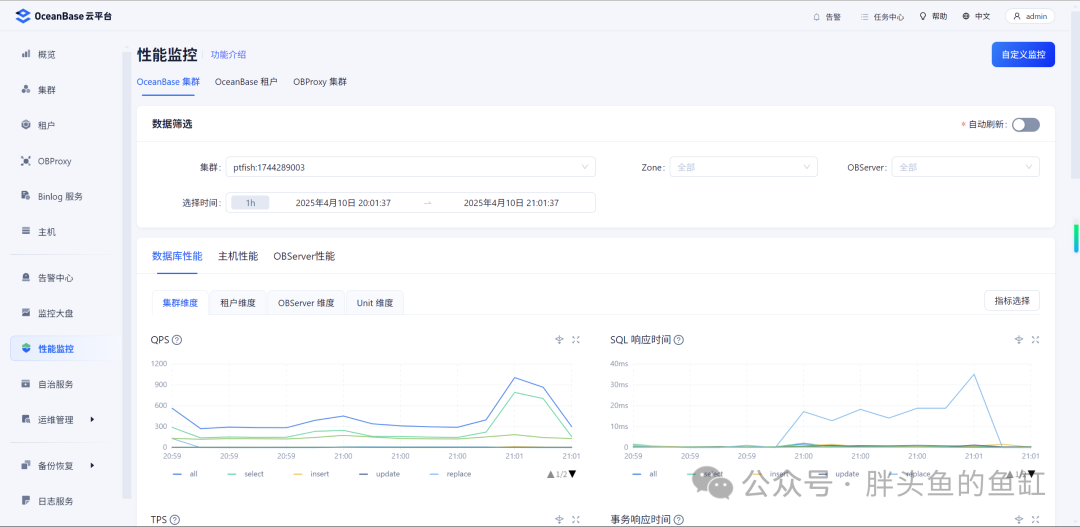
Task: Select the OBServer 维度 tab
Action: tap(306, 302)
